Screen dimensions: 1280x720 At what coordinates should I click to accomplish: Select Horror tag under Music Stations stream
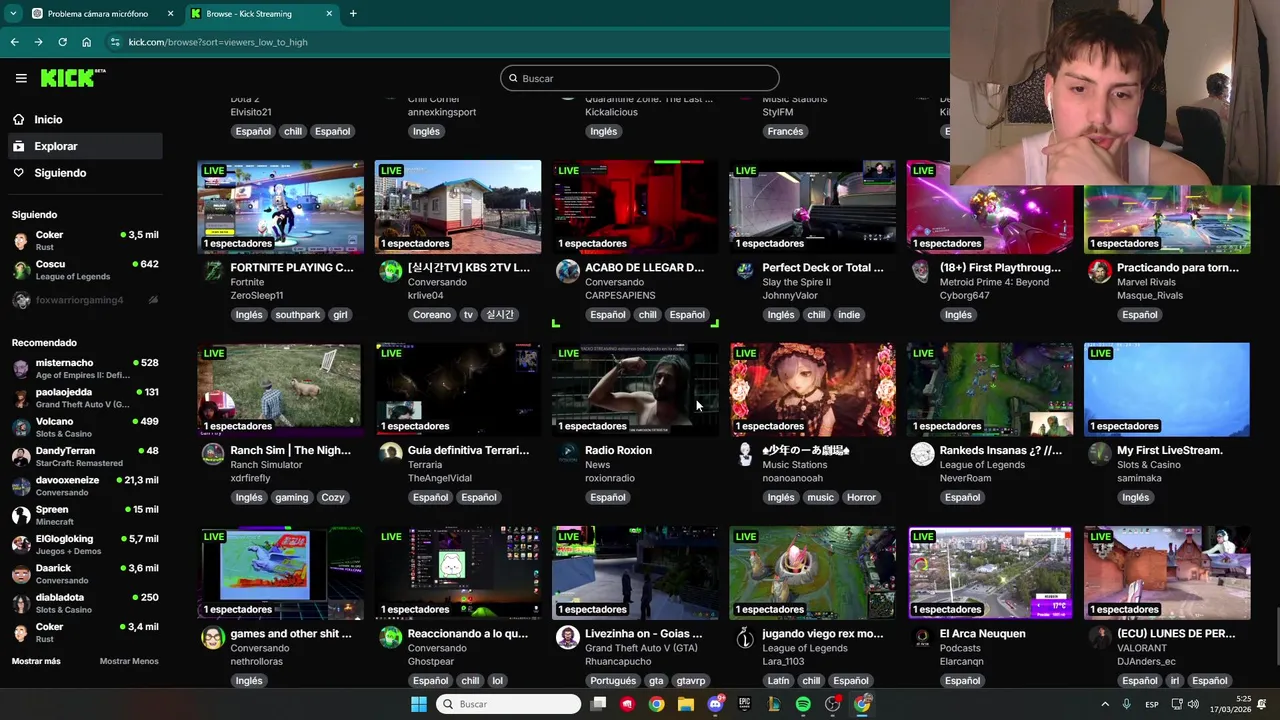pyautogui.click(x=861, y=497)
